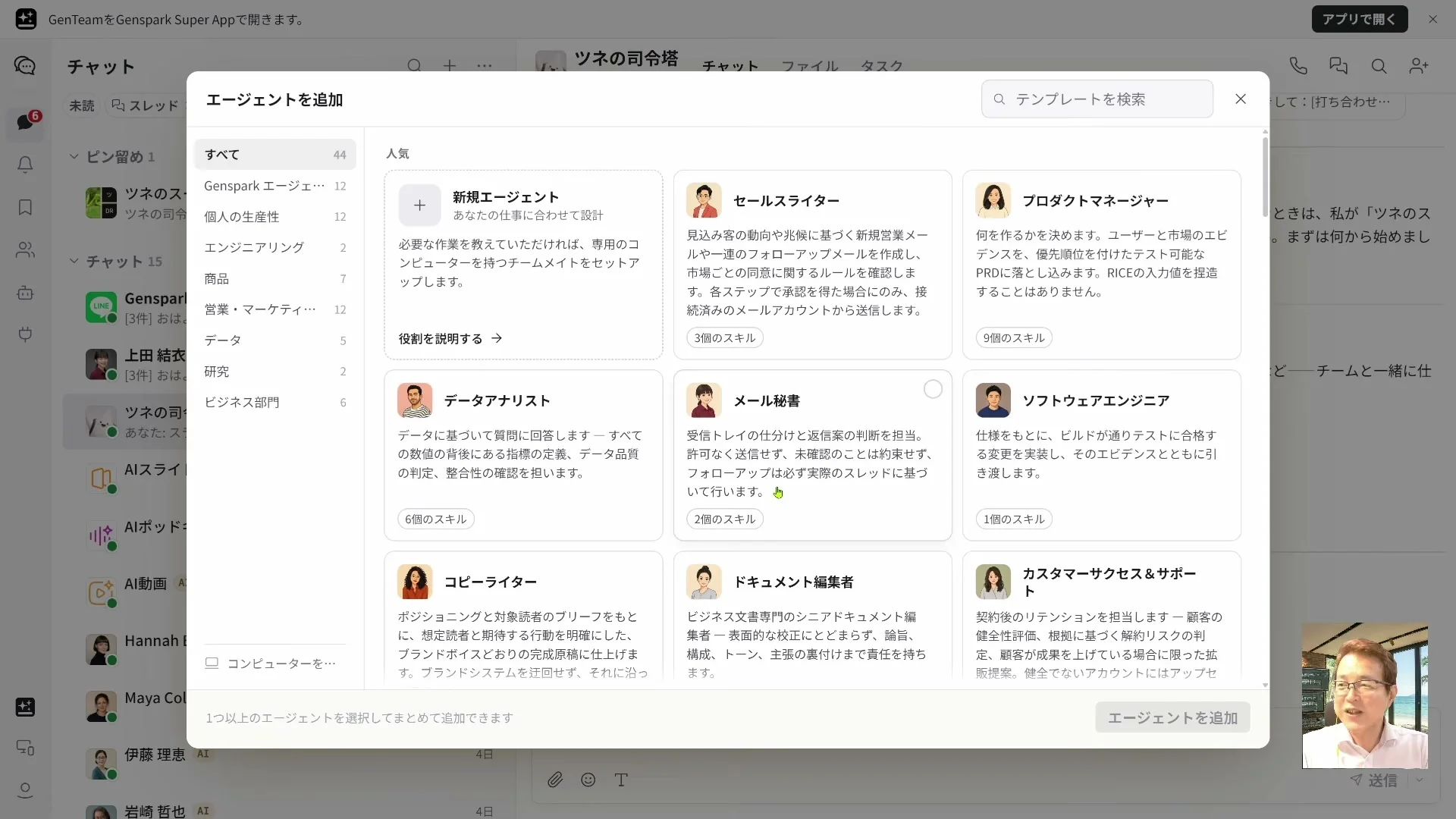This screenshot has height=819, width=1456.
Task: Select エンジニアリング category
Action: coord(275,248)
